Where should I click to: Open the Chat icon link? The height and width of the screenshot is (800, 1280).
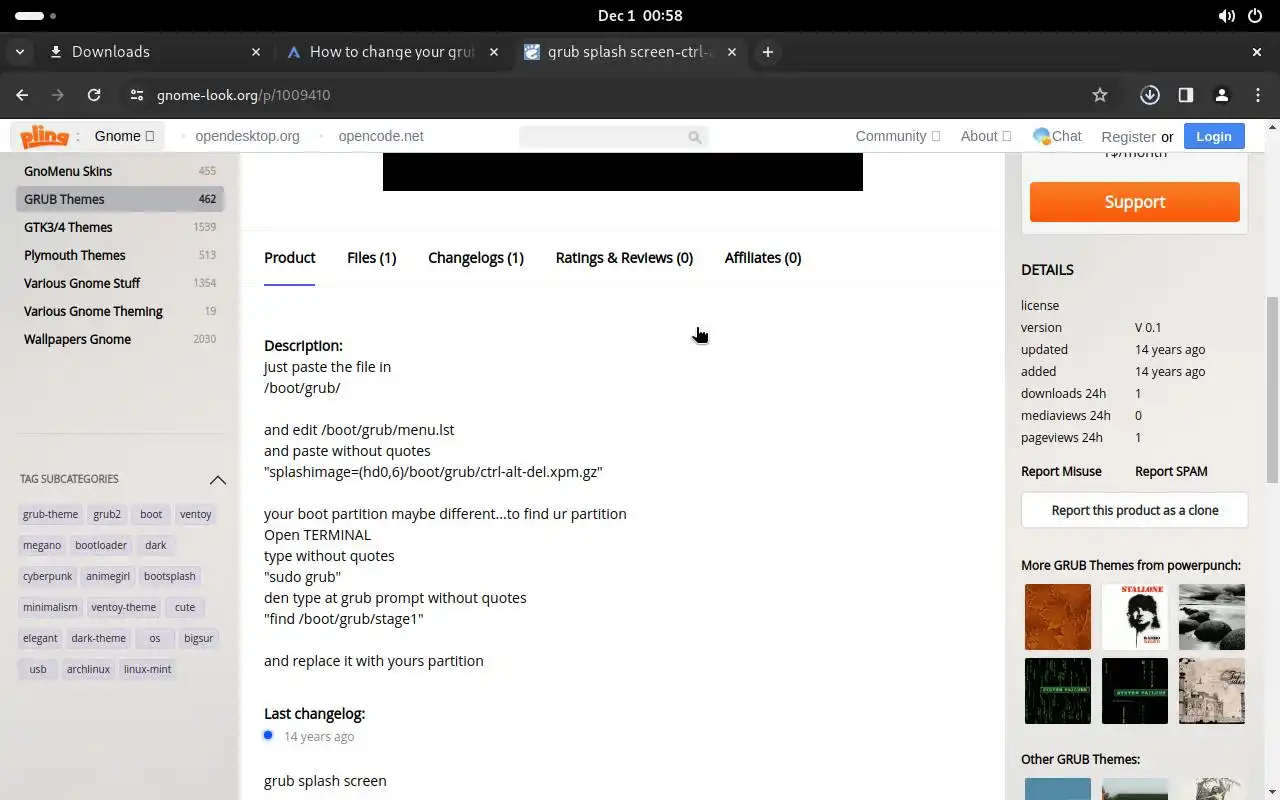click(1057, 136)
